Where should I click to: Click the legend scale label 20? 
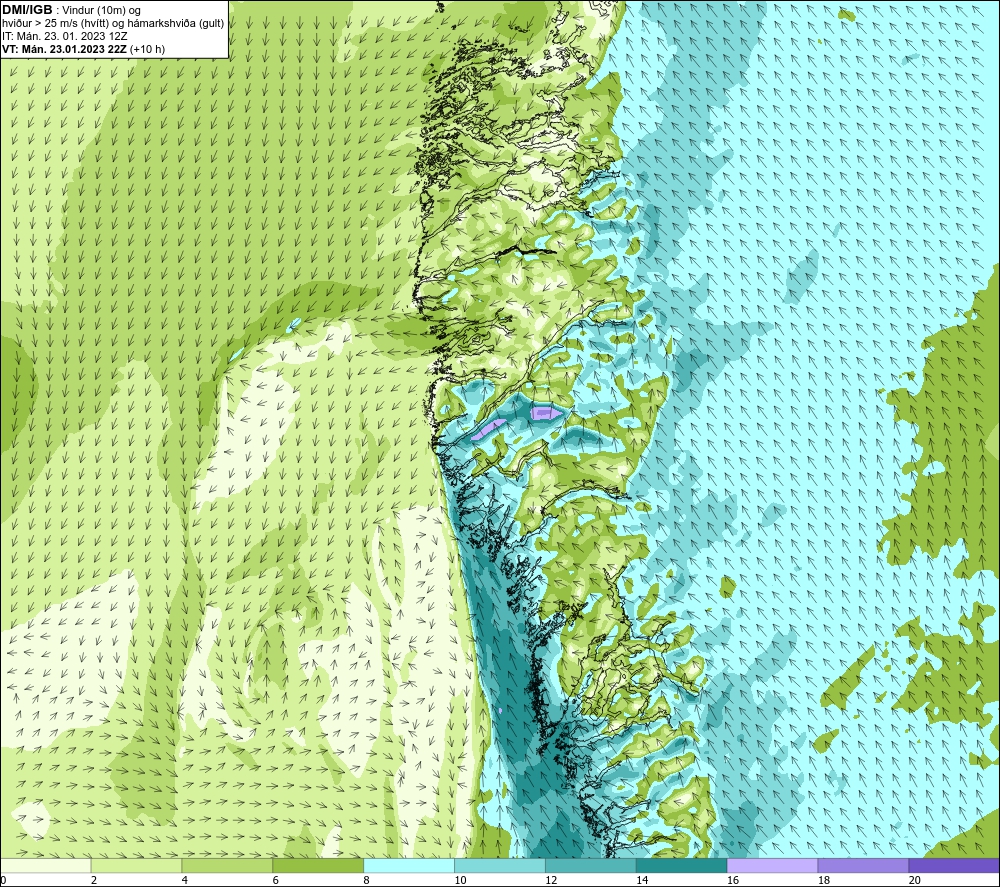click(915, 881)
